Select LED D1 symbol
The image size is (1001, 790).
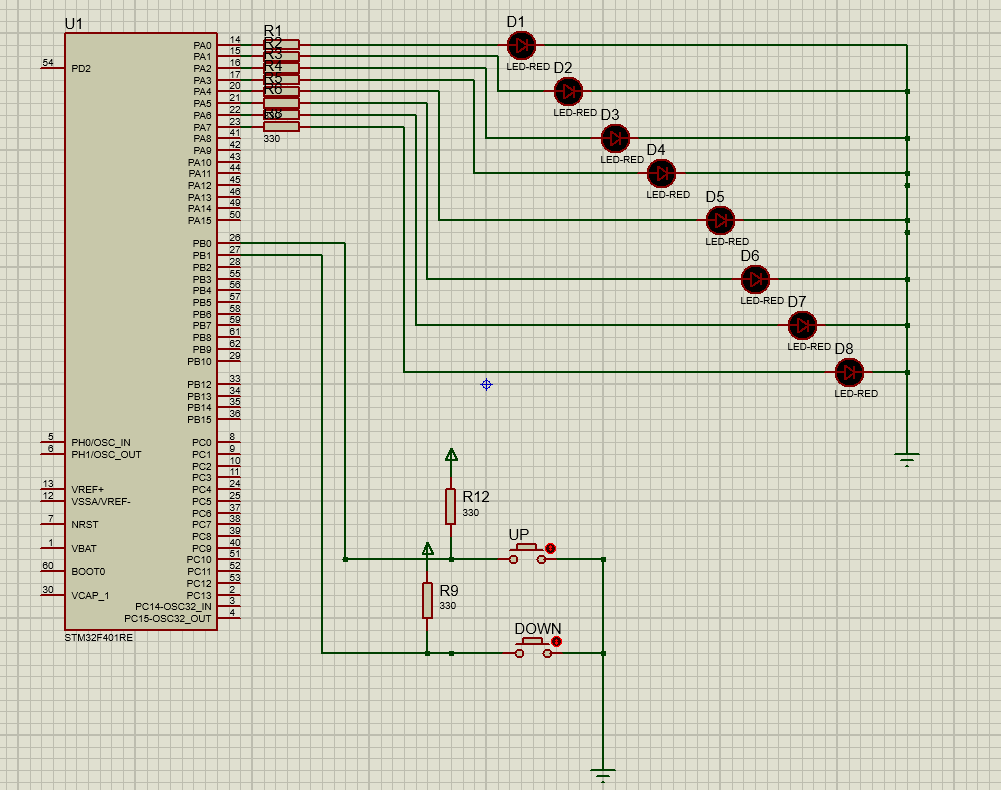coord(520,45)
